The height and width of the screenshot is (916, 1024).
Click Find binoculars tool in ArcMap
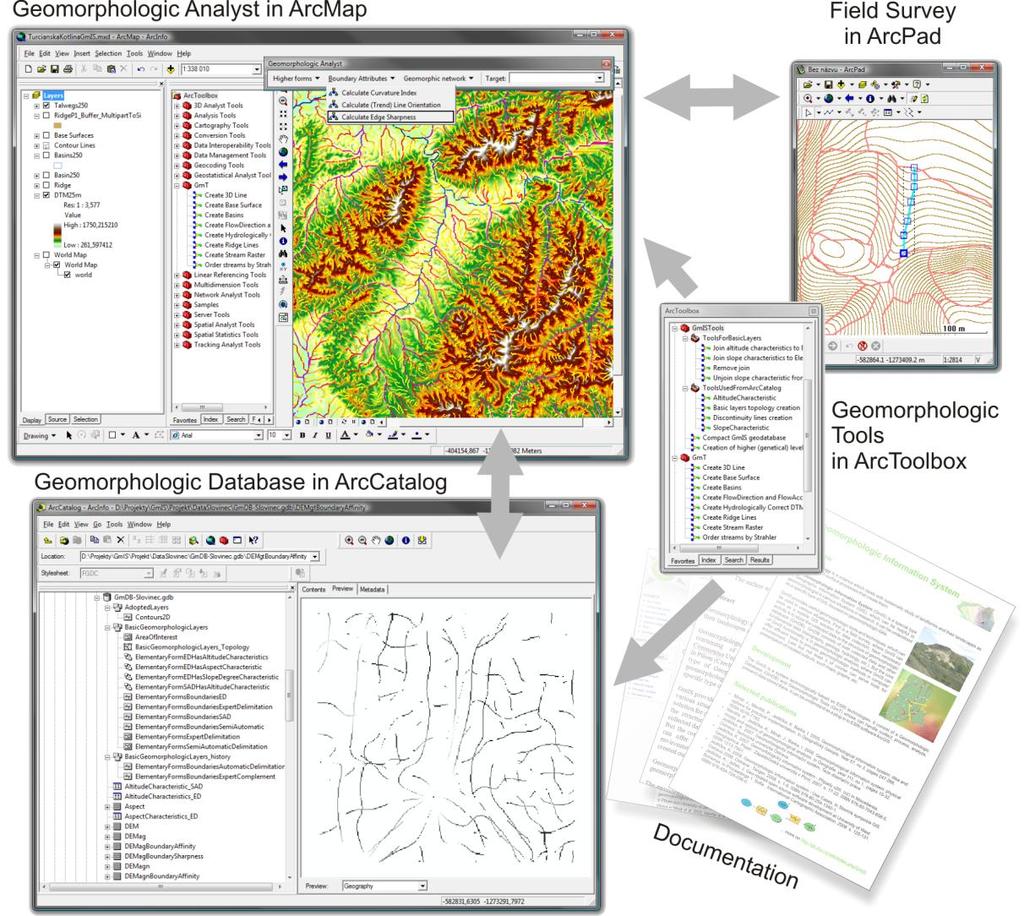(283, 253)
